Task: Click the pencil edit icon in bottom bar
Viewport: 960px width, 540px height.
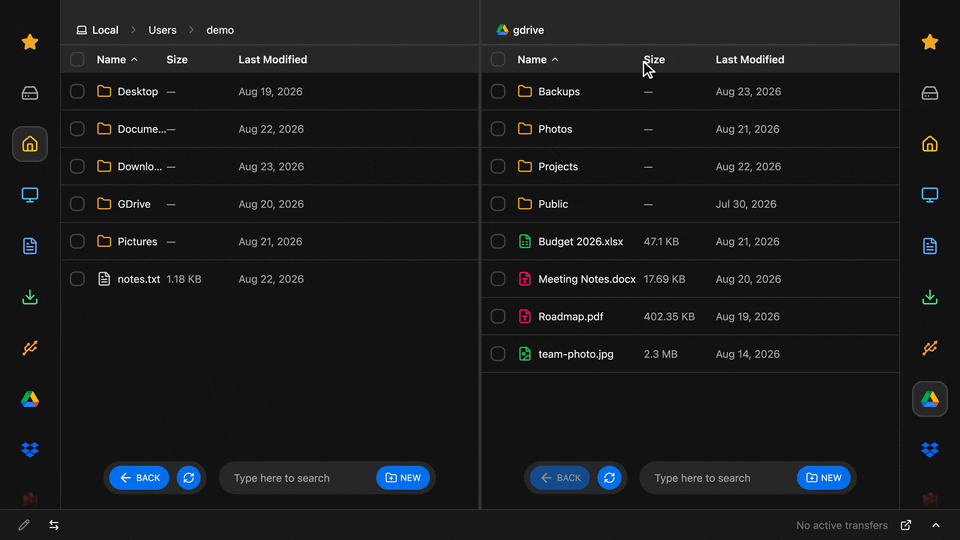Action: click(x=24, y=525)
